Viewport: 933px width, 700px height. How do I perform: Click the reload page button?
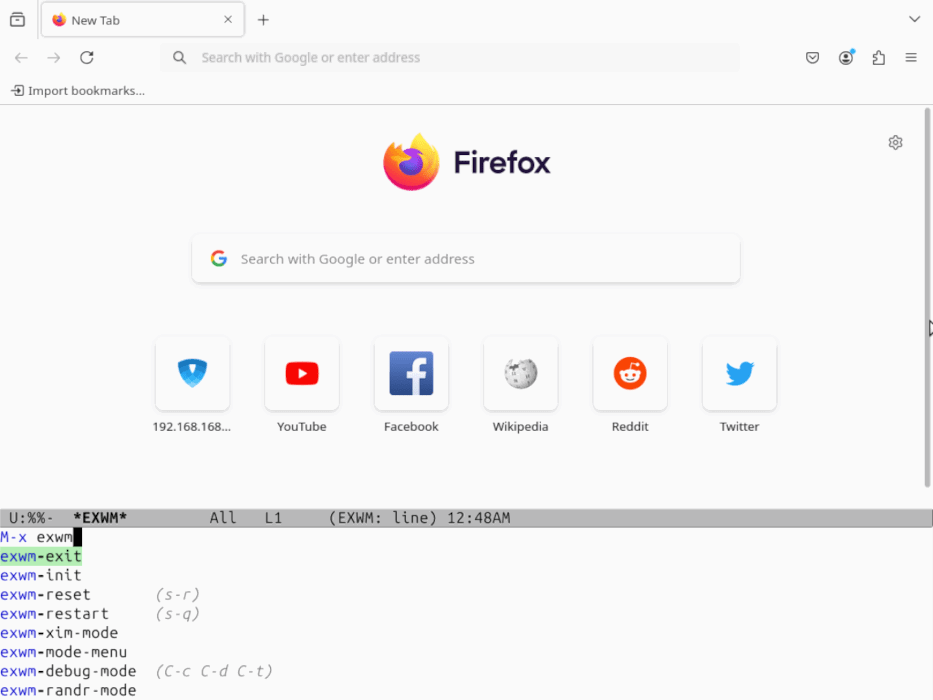[87, 58]
